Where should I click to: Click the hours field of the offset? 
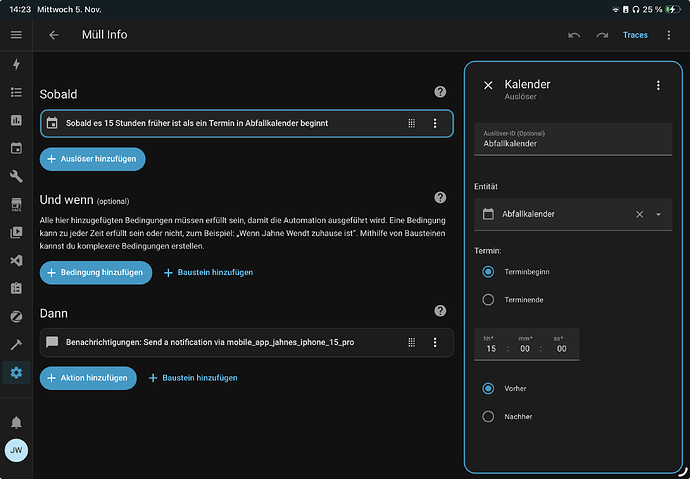(x=491, y=348)
